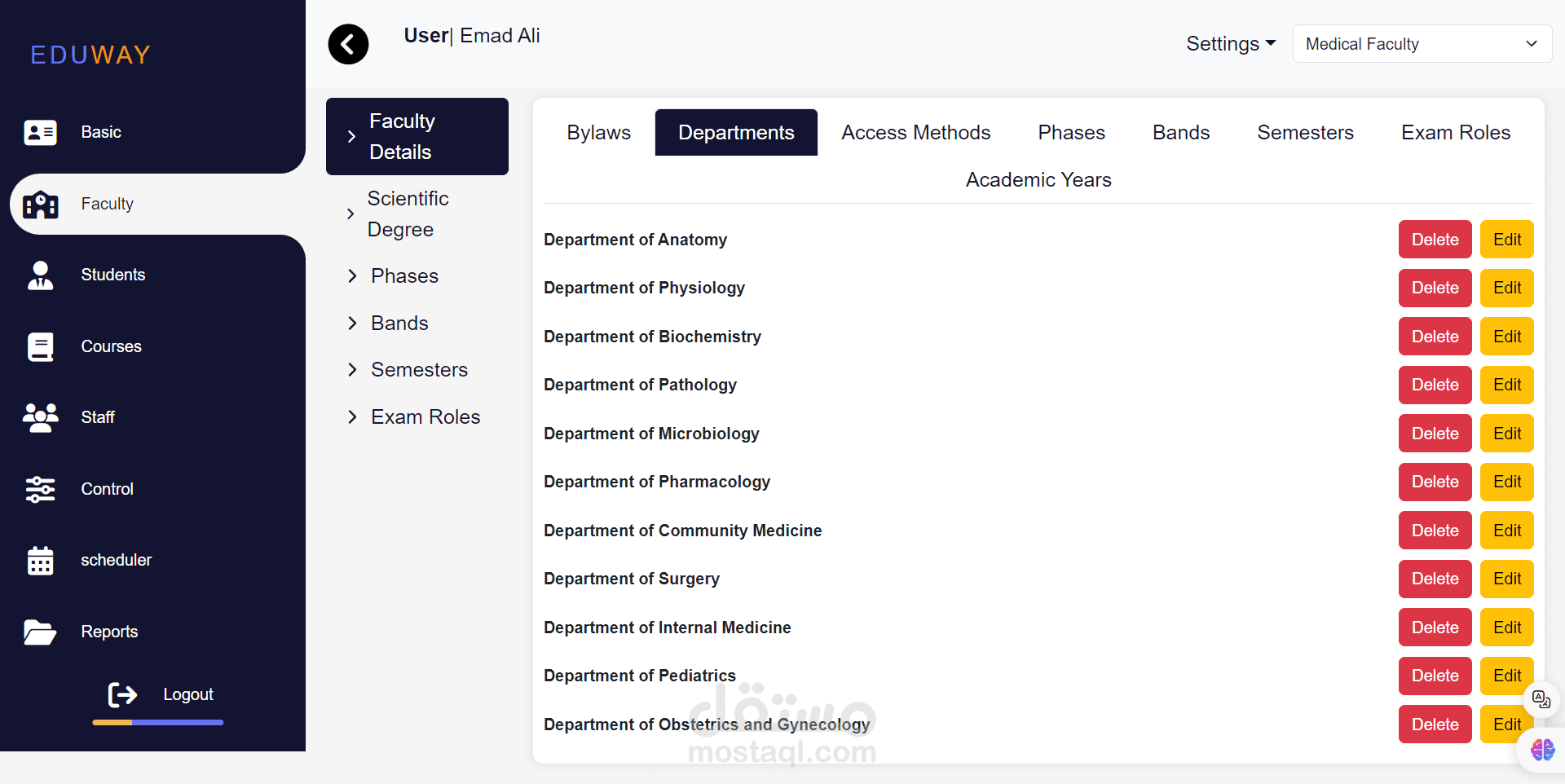Expand the Semesters sidebar chevron
The width and height of the screenshot is (1565, 784).
pyautogui.click(x=352, y=370)
